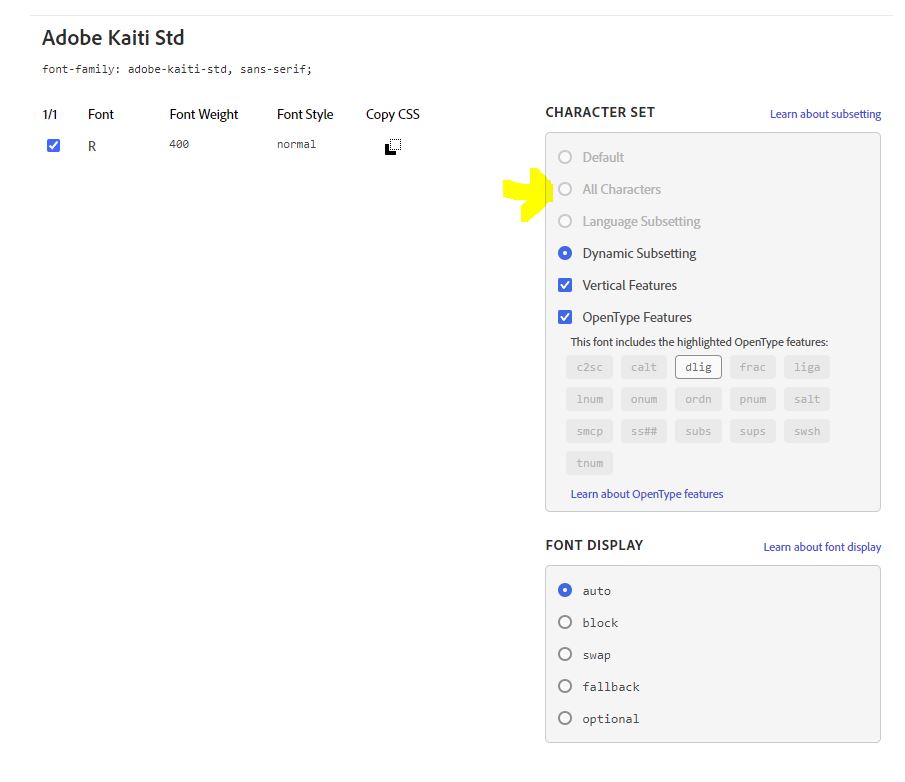Select the All Characters subsetting option
Viewport: 905px width, 782px height.
[x=565, y=189]
